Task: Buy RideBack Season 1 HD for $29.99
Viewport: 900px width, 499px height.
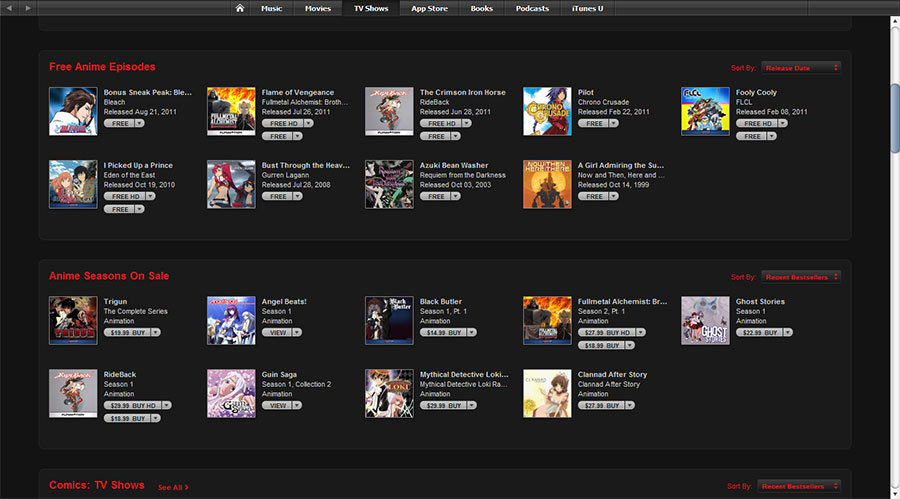Action: 133,405
